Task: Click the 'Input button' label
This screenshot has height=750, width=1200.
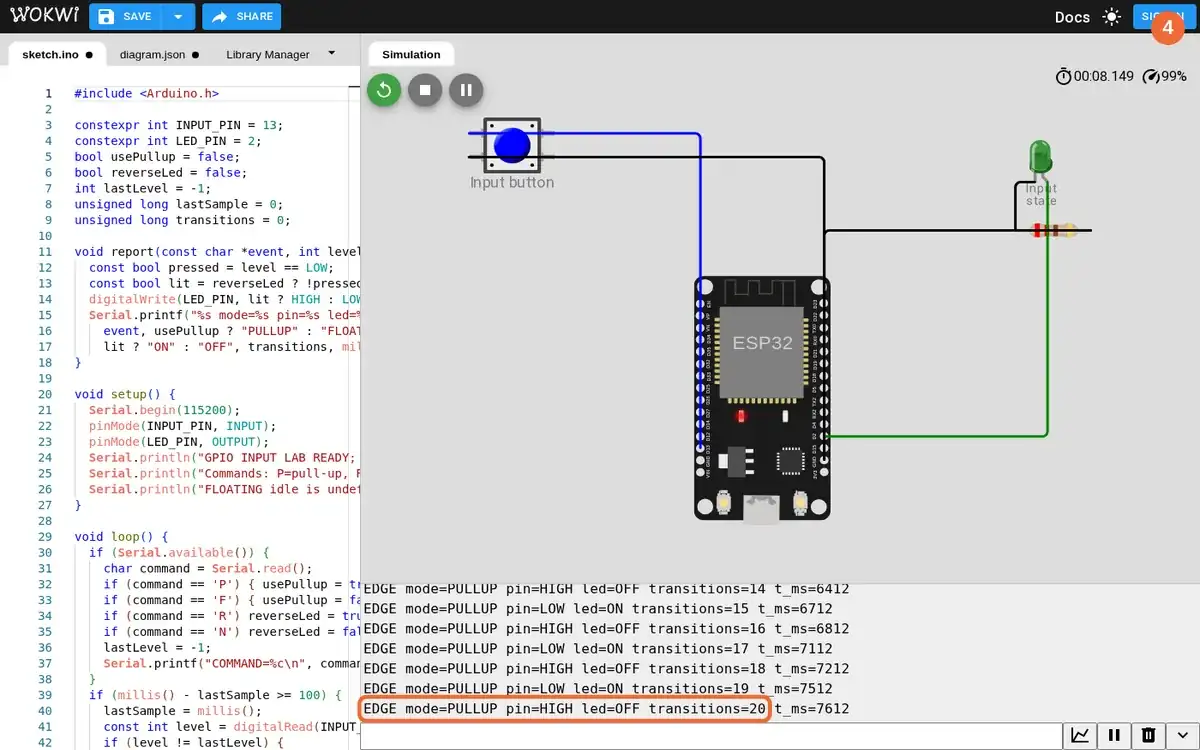Action: [512, 183]
